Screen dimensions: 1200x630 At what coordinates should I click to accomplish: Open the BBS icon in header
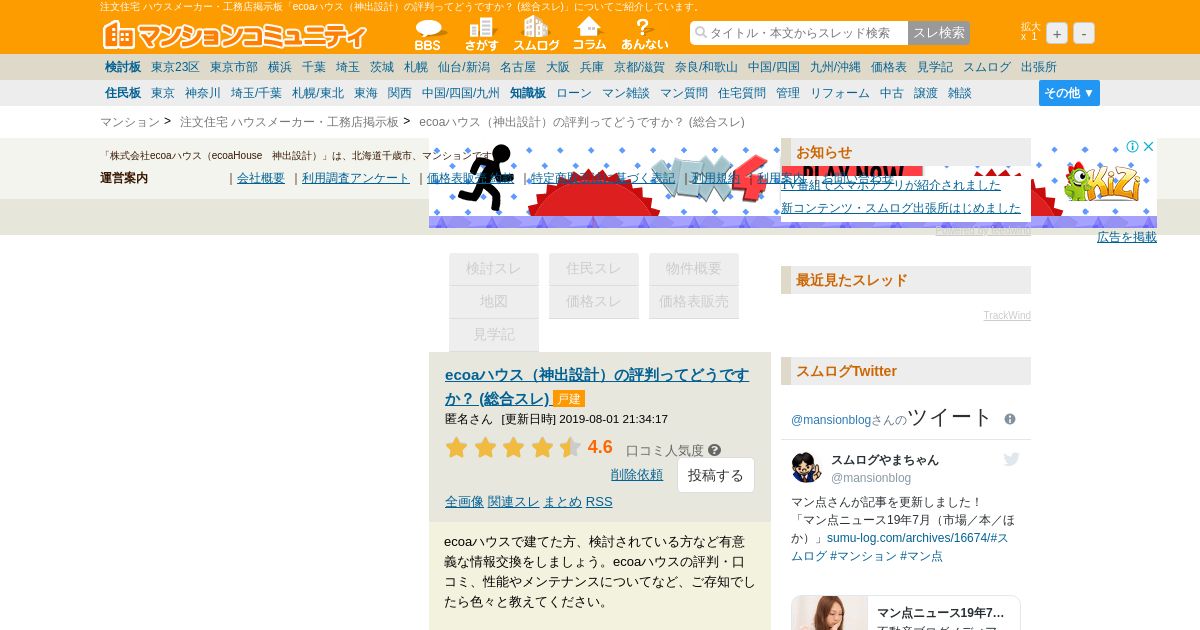click(428, 35)
